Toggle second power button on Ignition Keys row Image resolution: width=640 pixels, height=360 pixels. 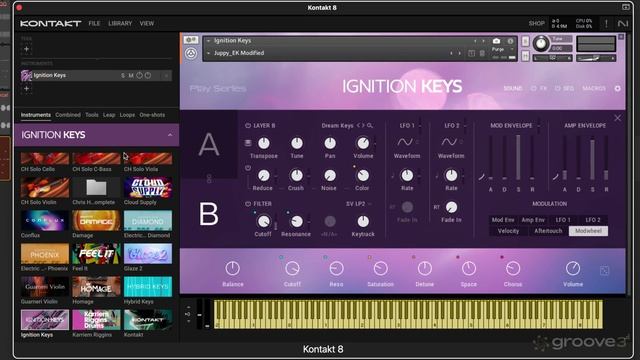(x=148, y=76)
